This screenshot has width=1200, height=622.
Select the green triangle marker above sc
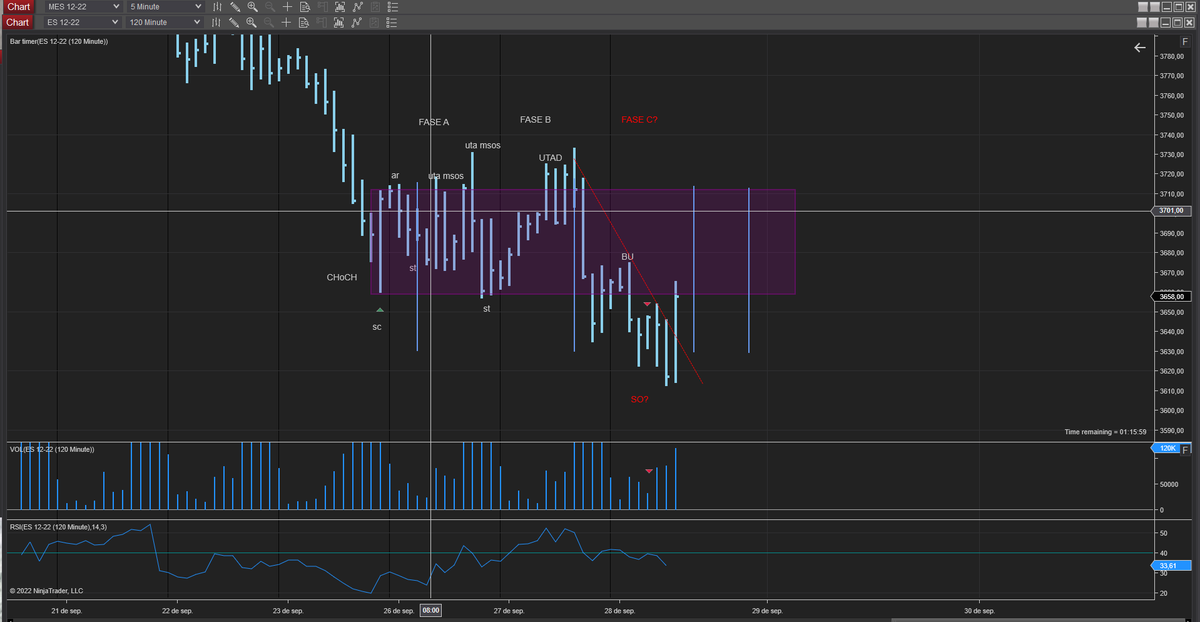pos(380,310)
